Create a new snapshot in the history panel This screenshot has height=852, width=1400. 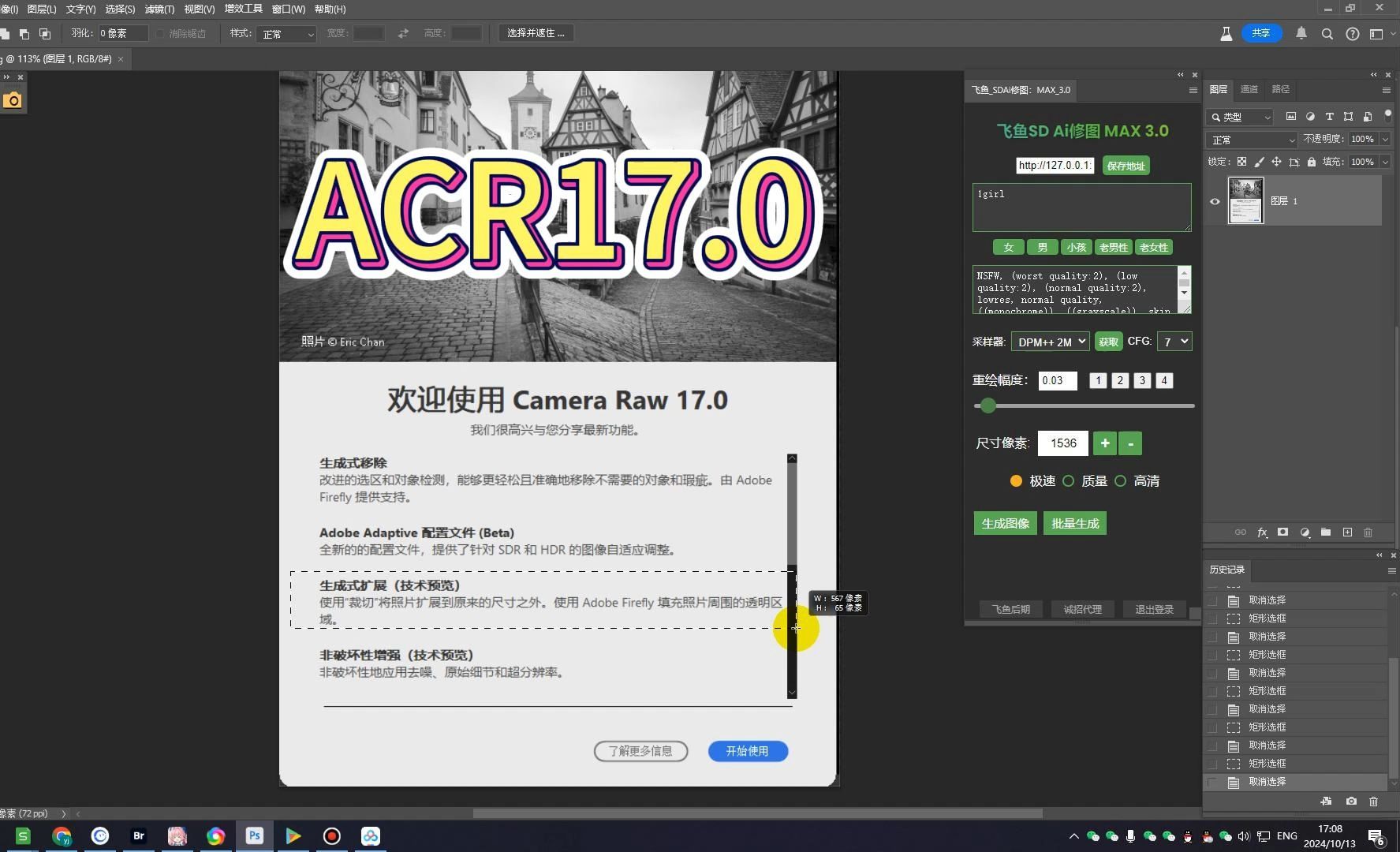coord(1350,801)
